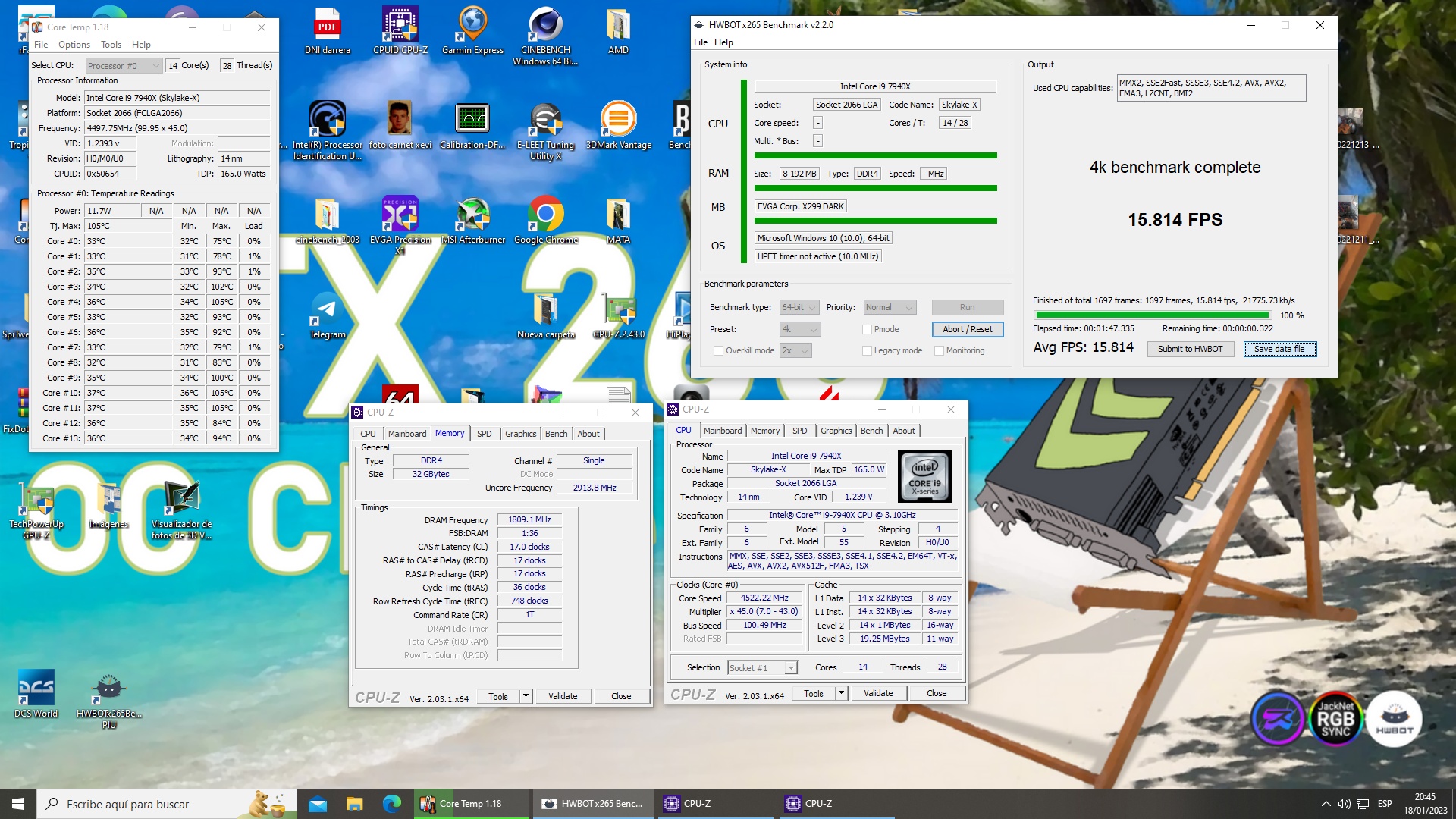Toggle the Legacy mode checkbox

click(867, 350)
